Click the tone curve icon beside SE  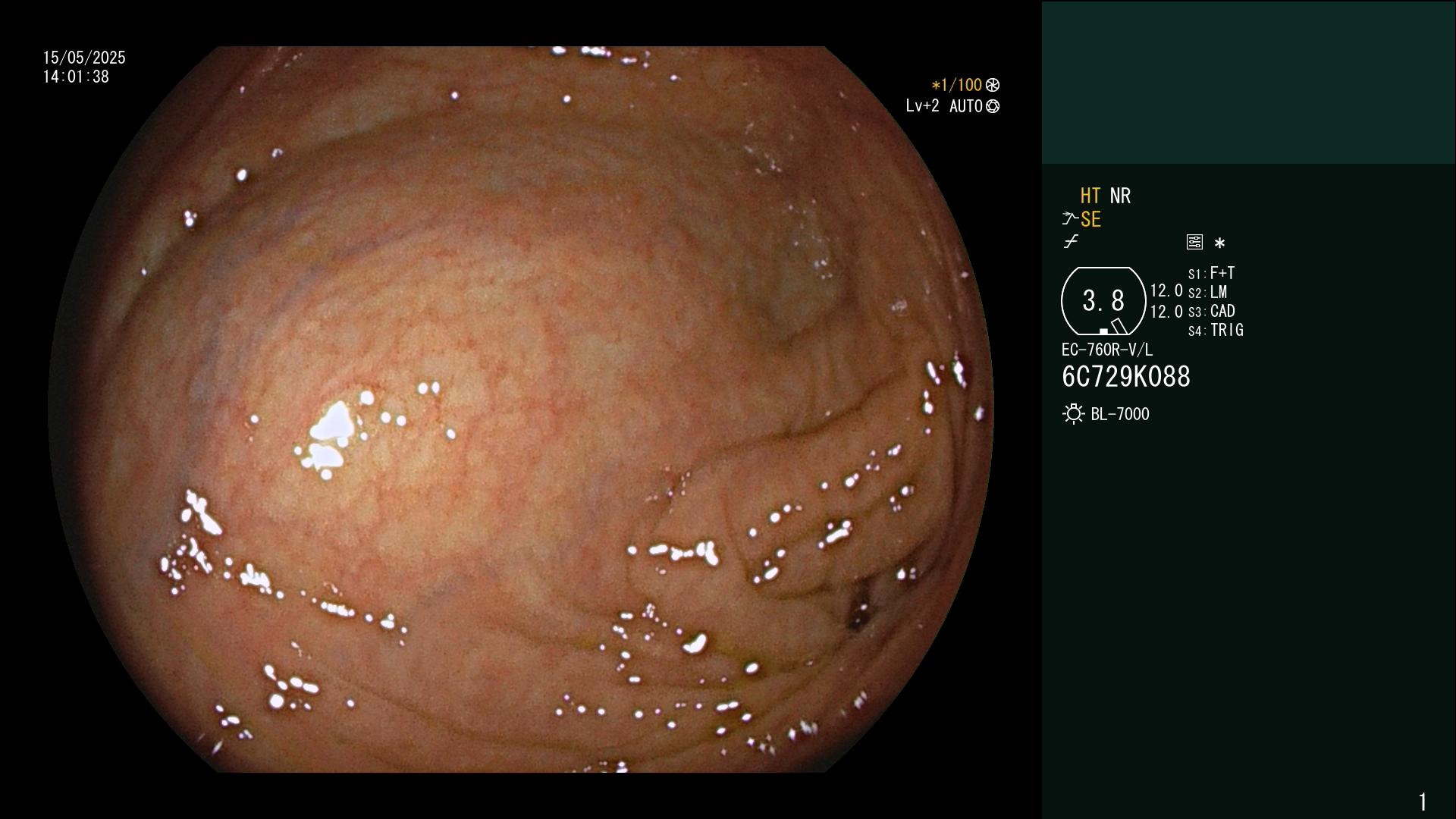click(x=1070, y=219)
